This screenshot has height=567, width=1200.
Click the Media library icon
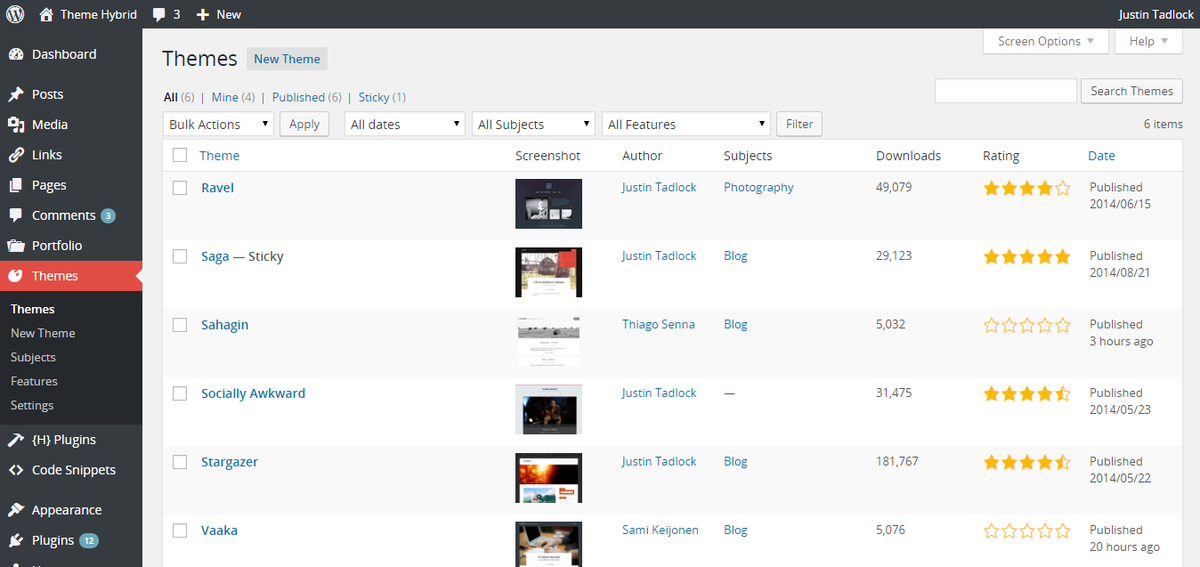click(x=16, y=124)
